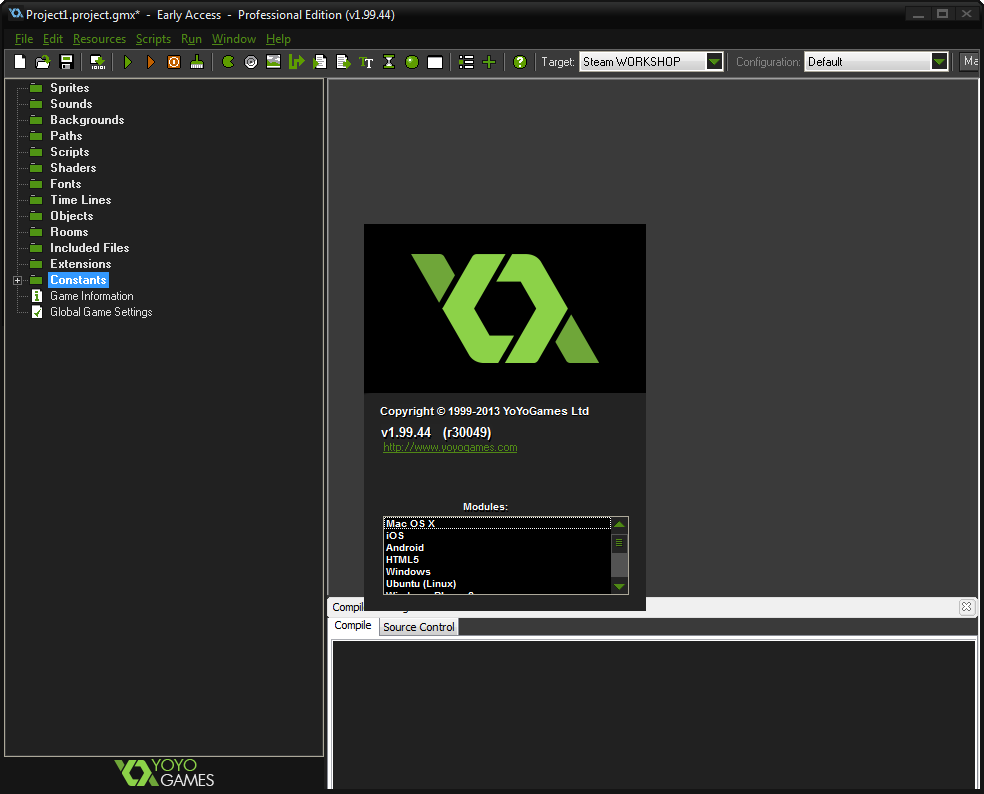Create a font resource

(x=366, y=62)
